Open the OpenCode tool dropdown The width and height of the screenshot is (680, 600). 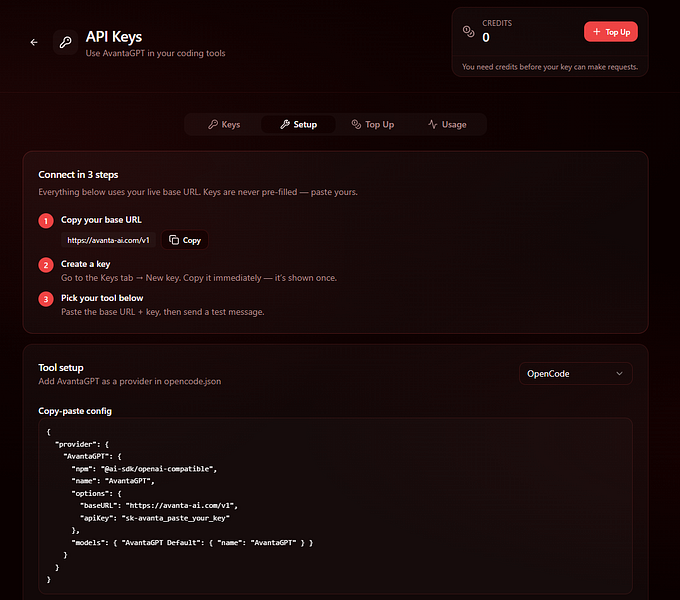click(x=575, y=374)
